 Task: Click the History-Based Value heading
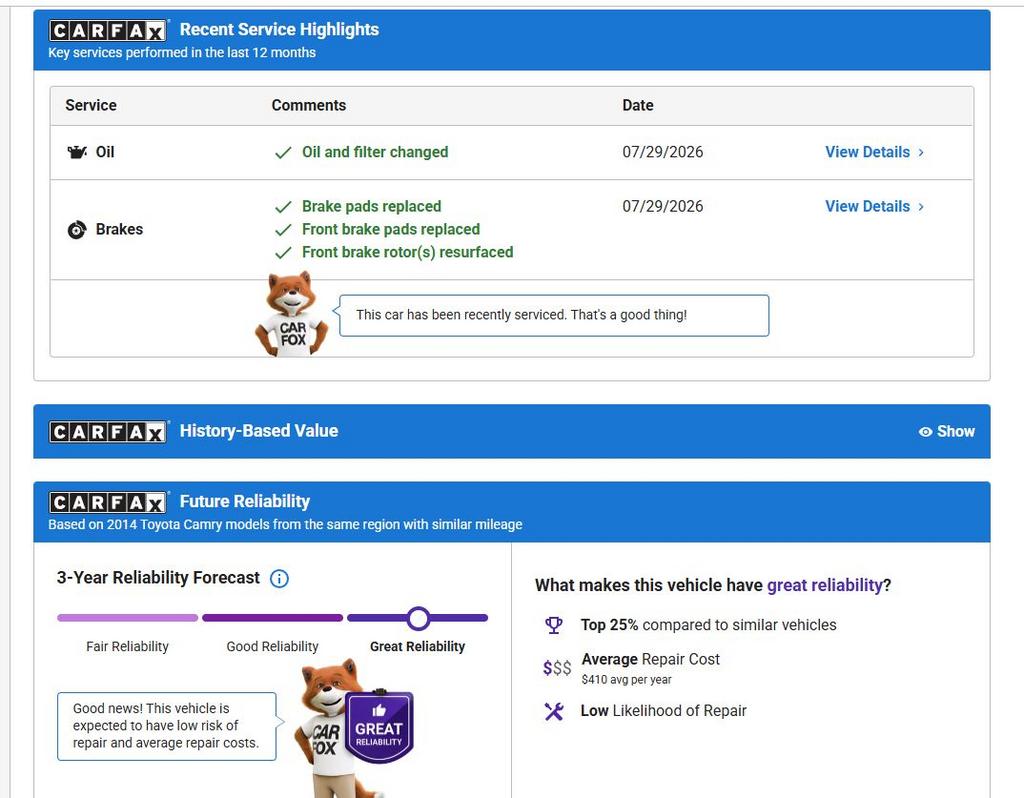[259, 431]
